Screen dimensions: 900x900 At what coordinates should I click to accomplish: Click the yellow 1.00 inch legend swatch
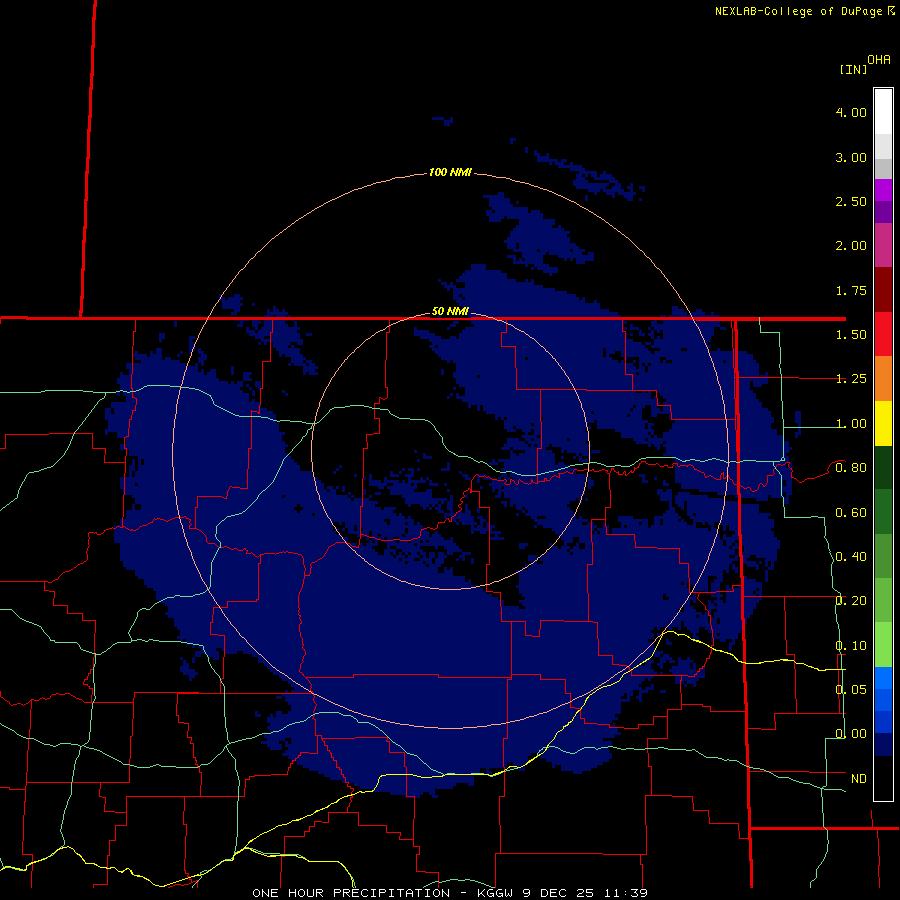point(883,423)
